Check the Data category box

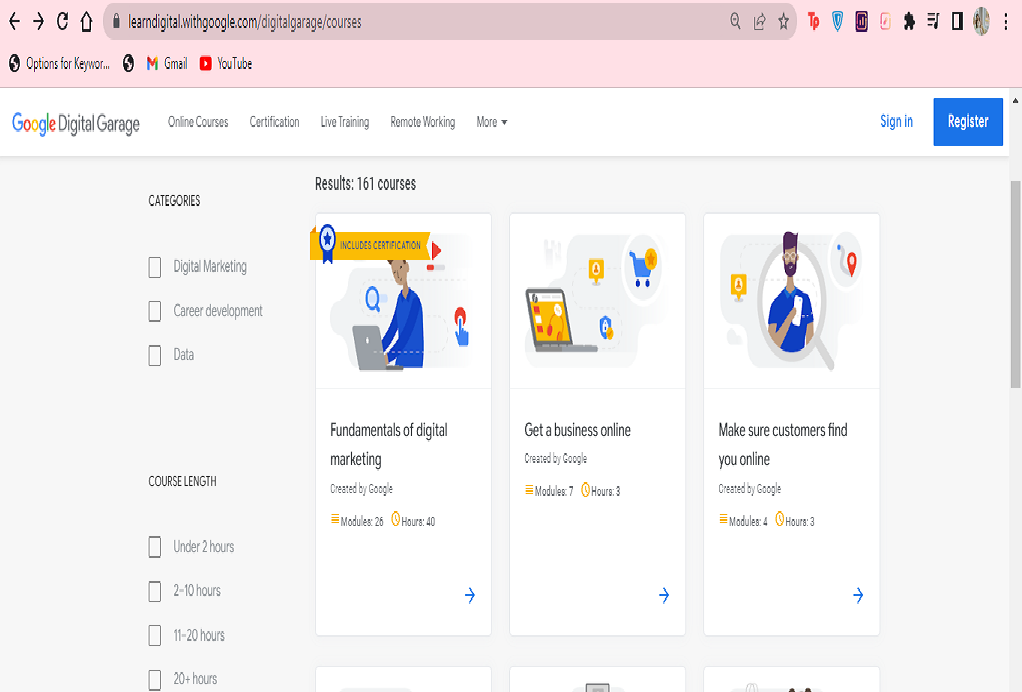pyautogui.click(x=154, y=356)
